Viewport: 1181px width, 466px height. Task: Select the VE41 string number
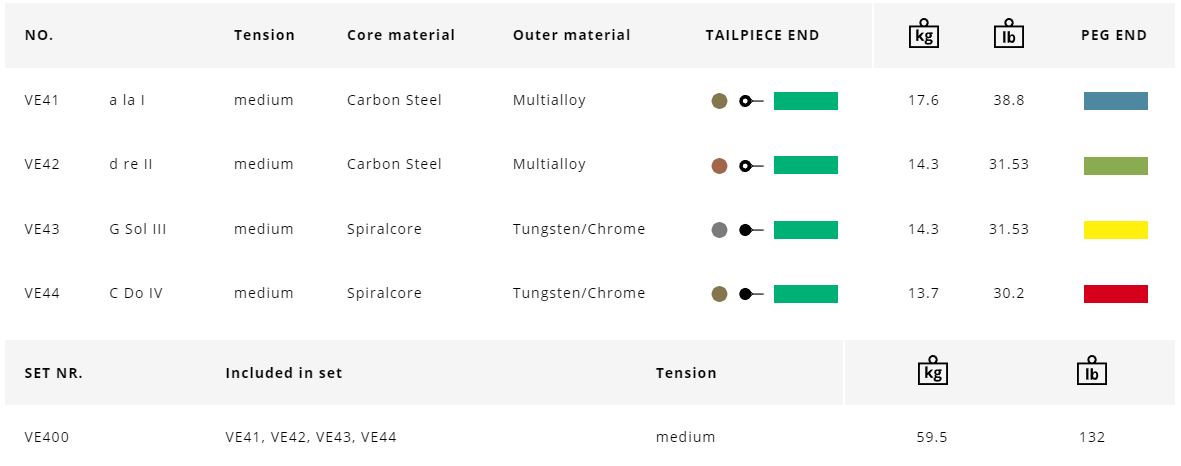coord(42,100)
